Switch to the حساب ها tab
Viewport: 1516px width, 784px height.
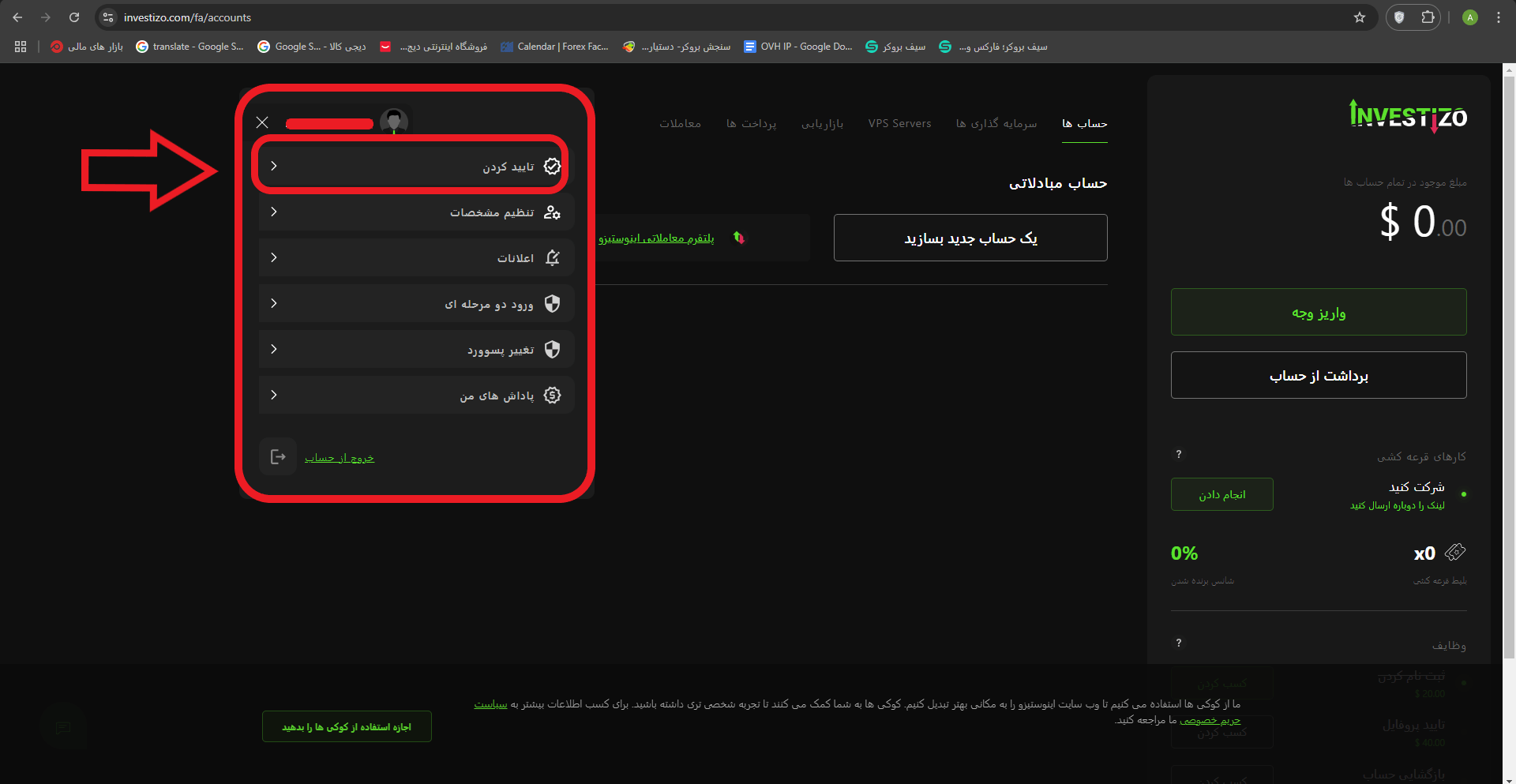tap(1084, 123)
